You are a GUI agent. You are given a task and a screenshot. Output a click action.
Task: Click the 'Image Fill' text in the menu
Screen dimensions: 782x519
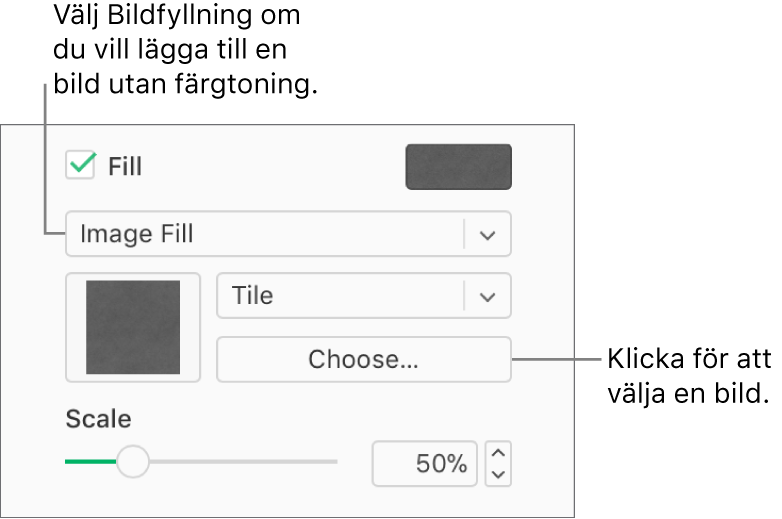pyautogui.click(x=137, y=234)
